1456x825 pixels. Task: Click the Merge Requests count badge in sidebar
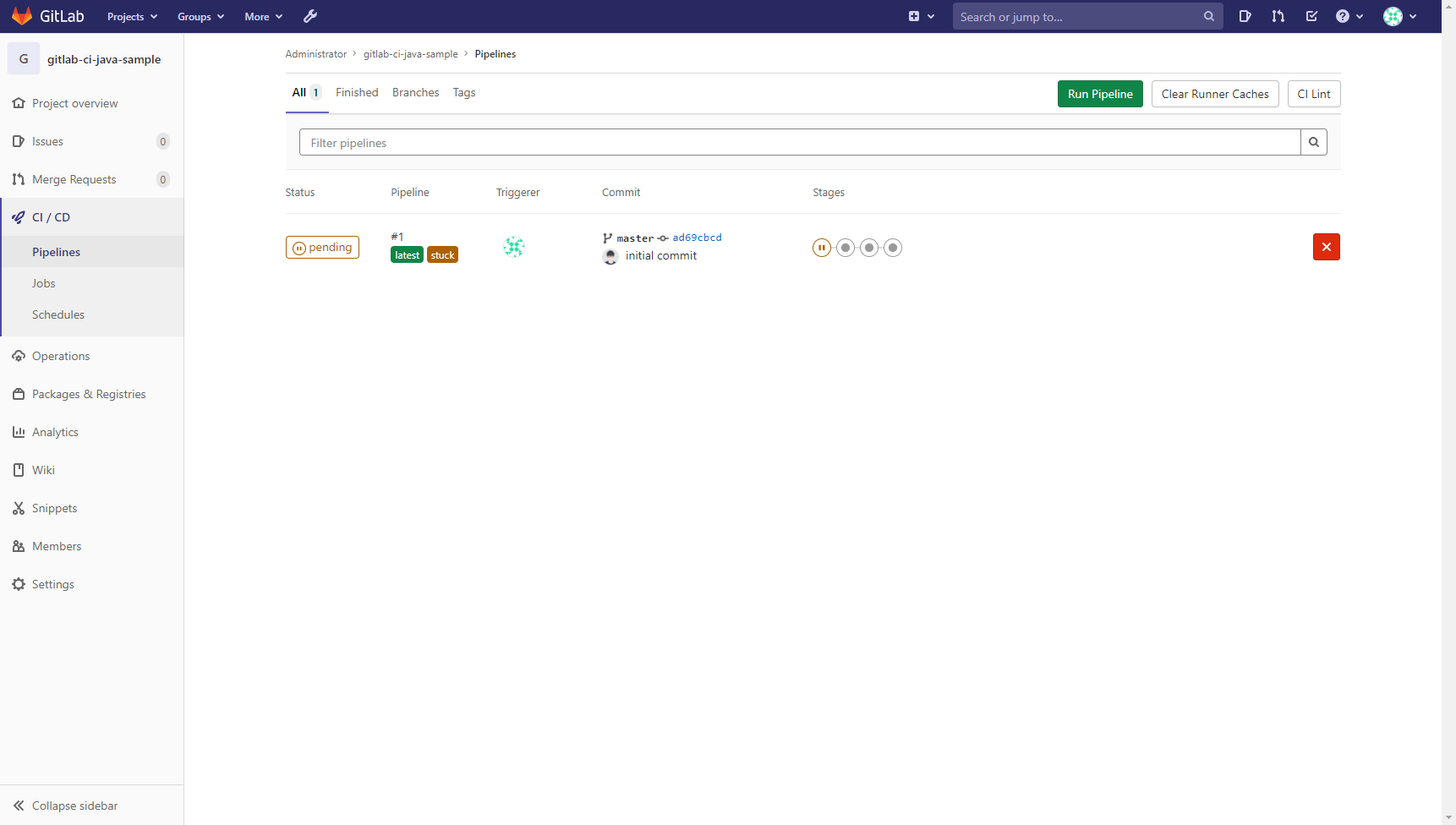163,179
